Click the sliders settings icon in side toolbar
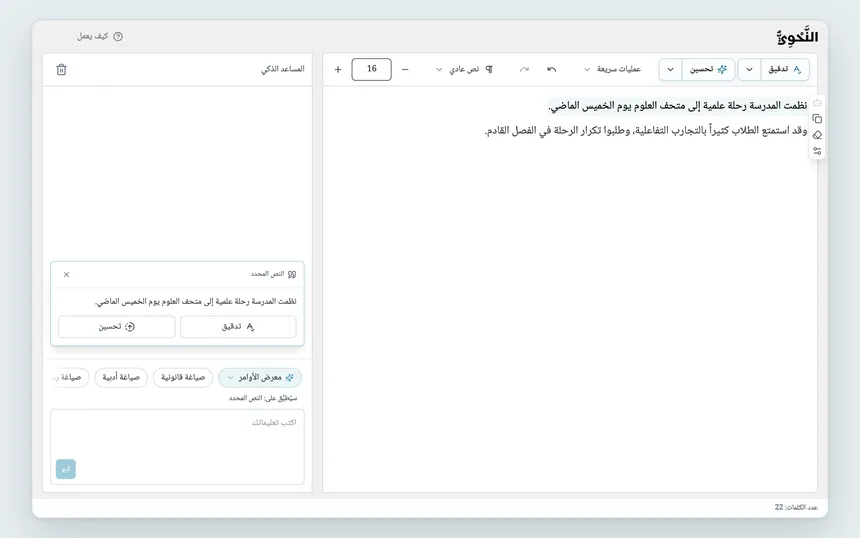 coord(817,151)
